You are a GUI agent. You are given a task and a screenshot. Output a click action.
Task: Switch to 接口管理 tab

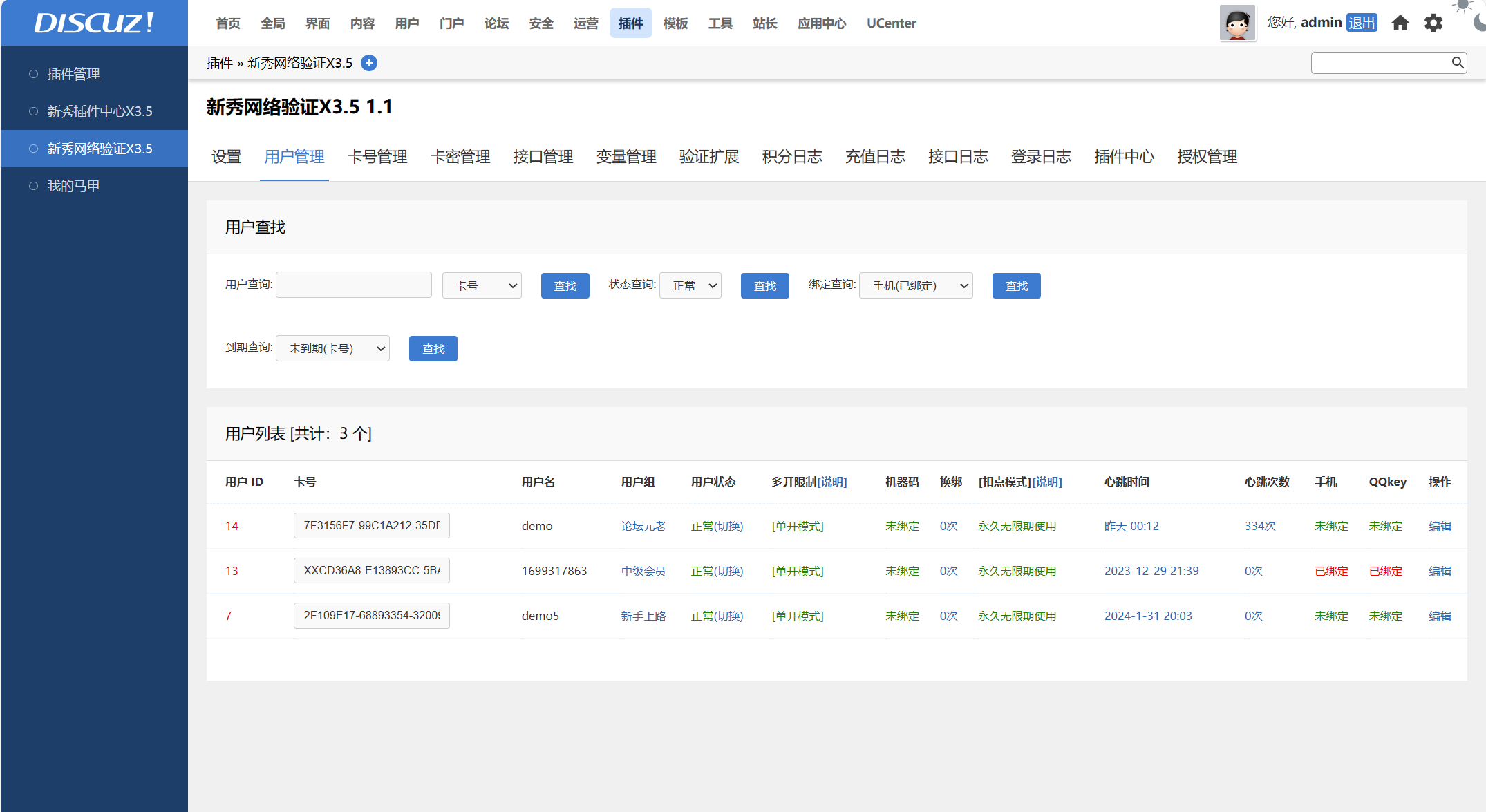(x=543, y=157)
